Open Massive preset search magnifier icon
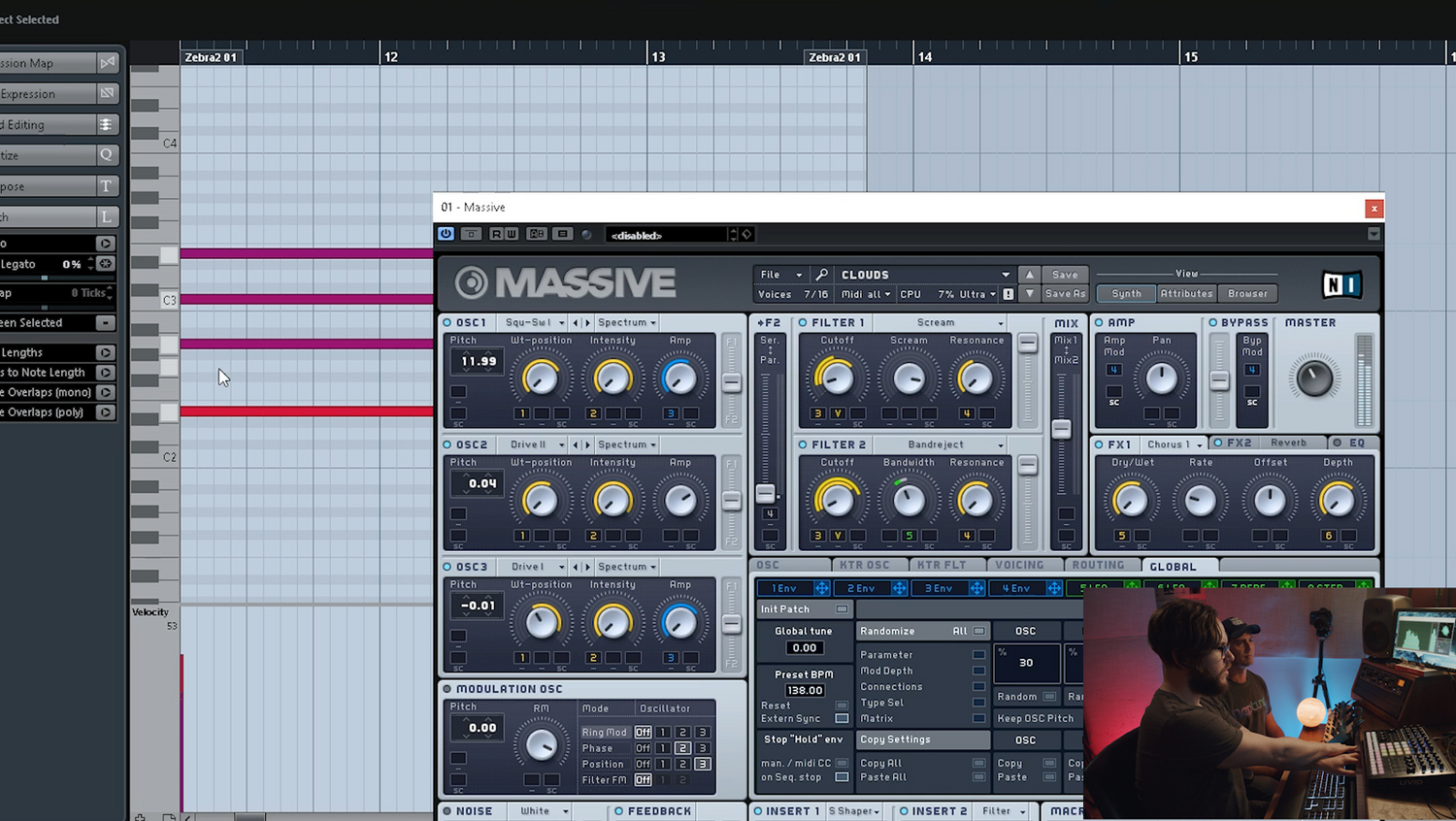The image size is (1456, 821). 821,275
